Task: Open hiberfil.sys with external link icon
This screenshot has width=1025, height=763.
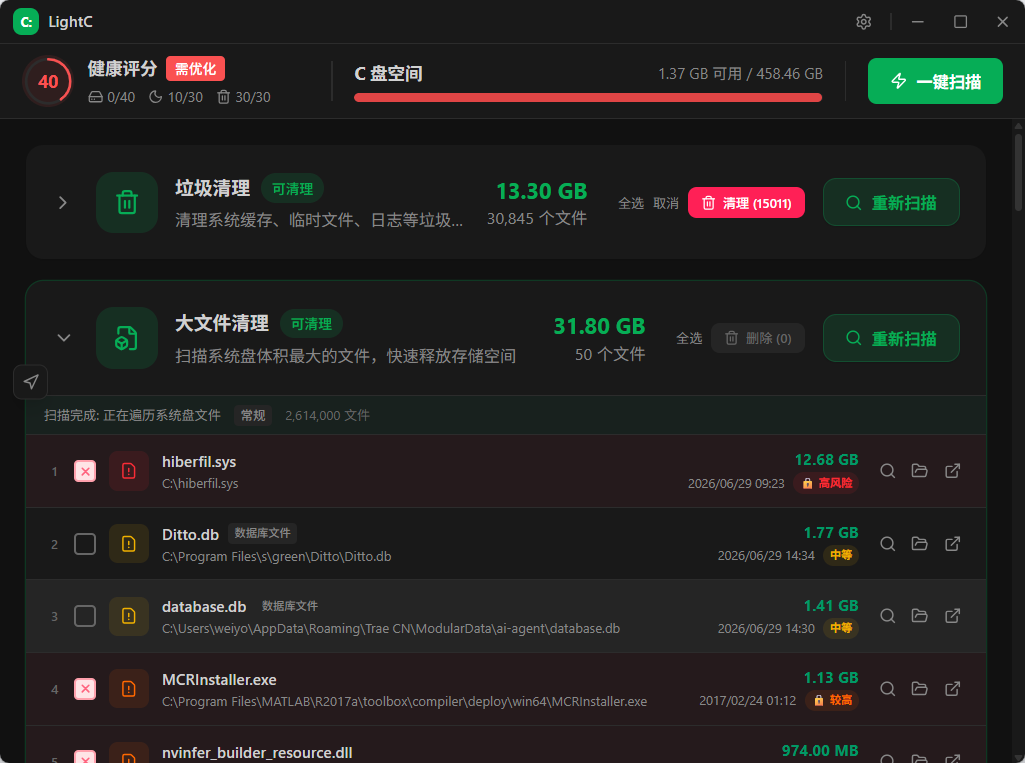Action: click(952, 471)
